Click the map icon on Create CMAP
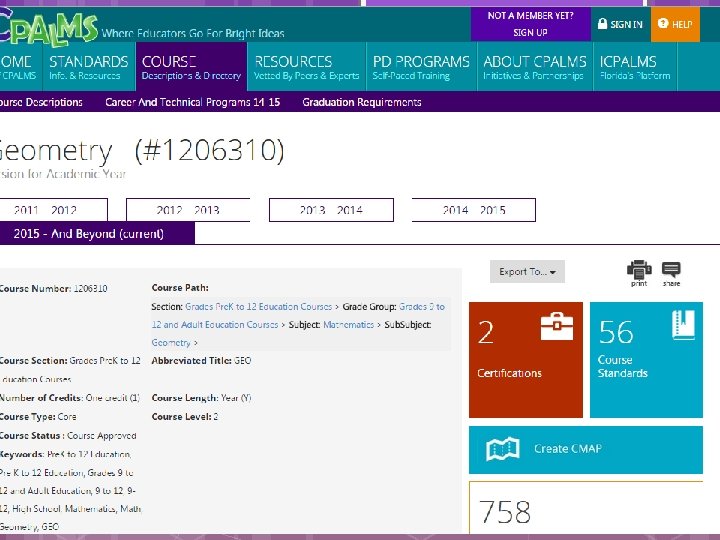The image size is (720, 540). 503,449
